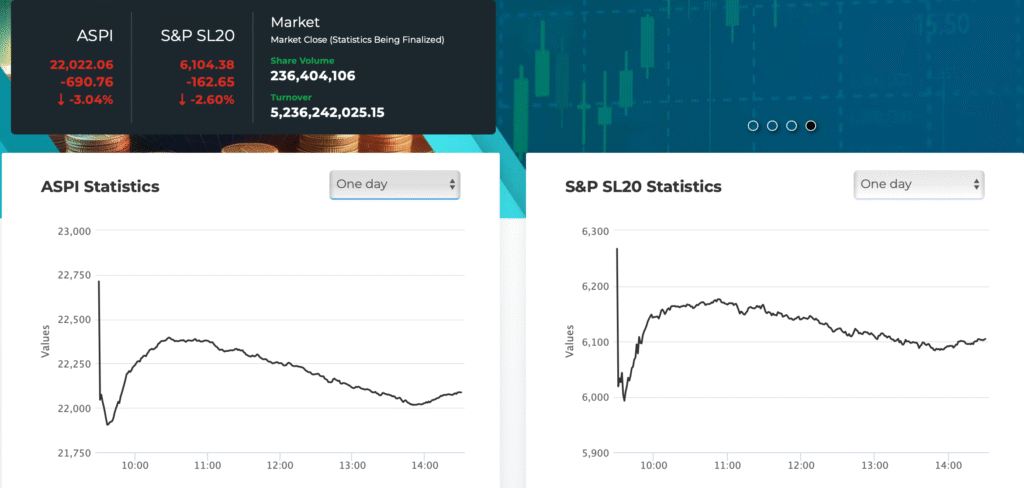Click the S&P SL20 Statistics title

[x=642, y=187]
